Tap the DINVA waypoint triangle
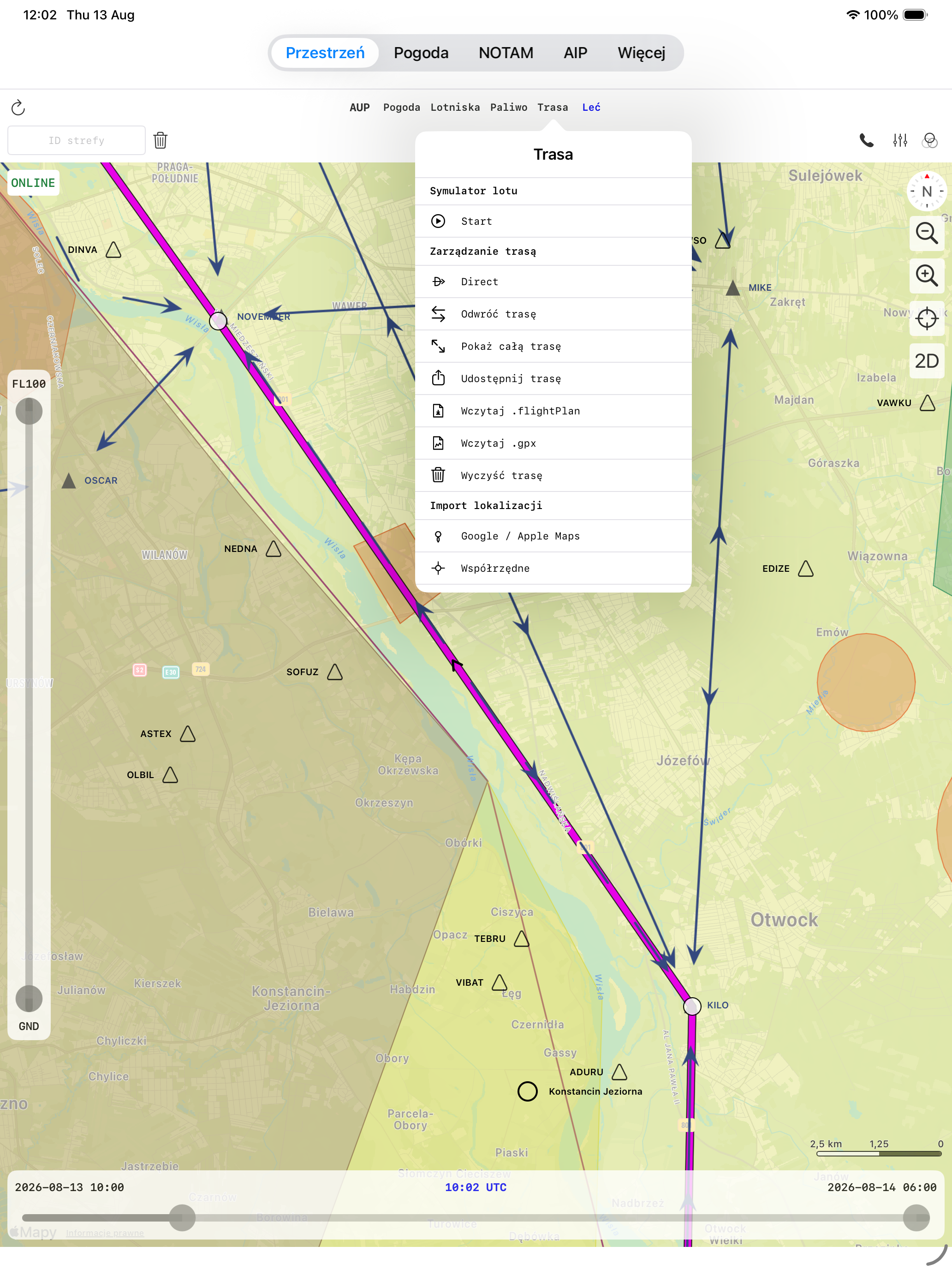Screen dimensions: 952x1270 (113, 250)
